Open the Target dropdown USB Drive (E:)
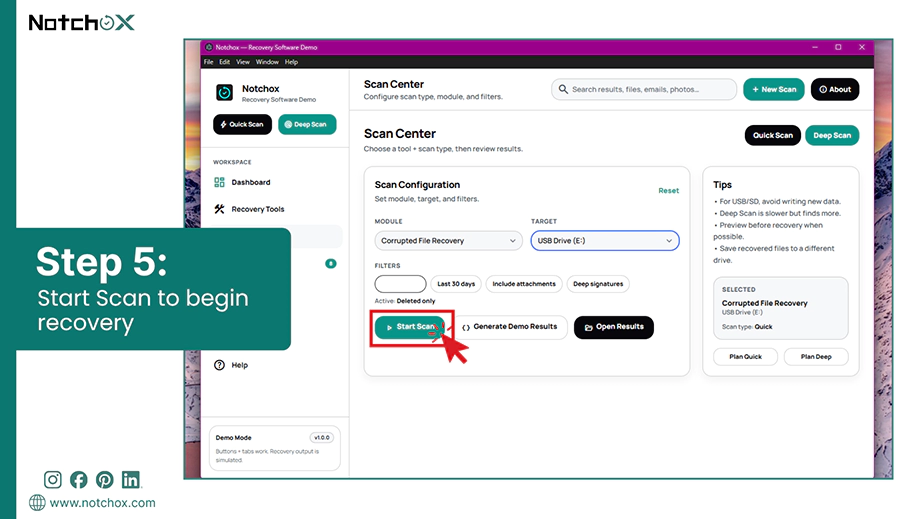Viewport: 922px width, 519px height. (605, 240)
